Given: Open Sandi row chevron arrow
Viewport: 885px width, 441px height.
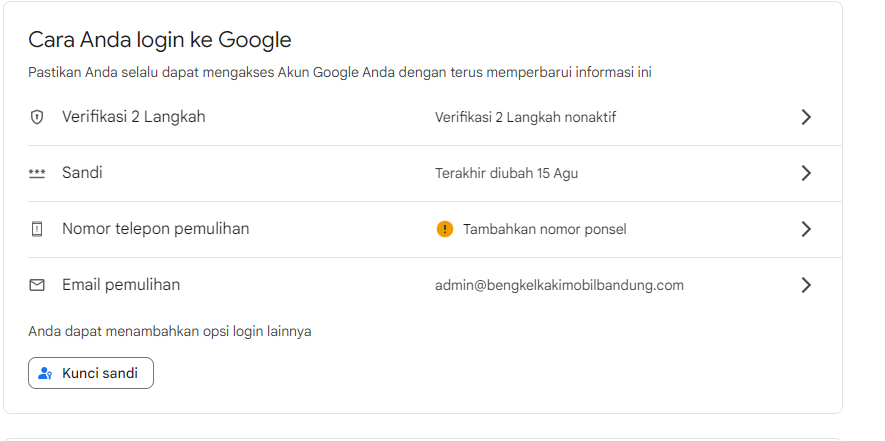Looking at the screenshot, I should tap(806, 173).
